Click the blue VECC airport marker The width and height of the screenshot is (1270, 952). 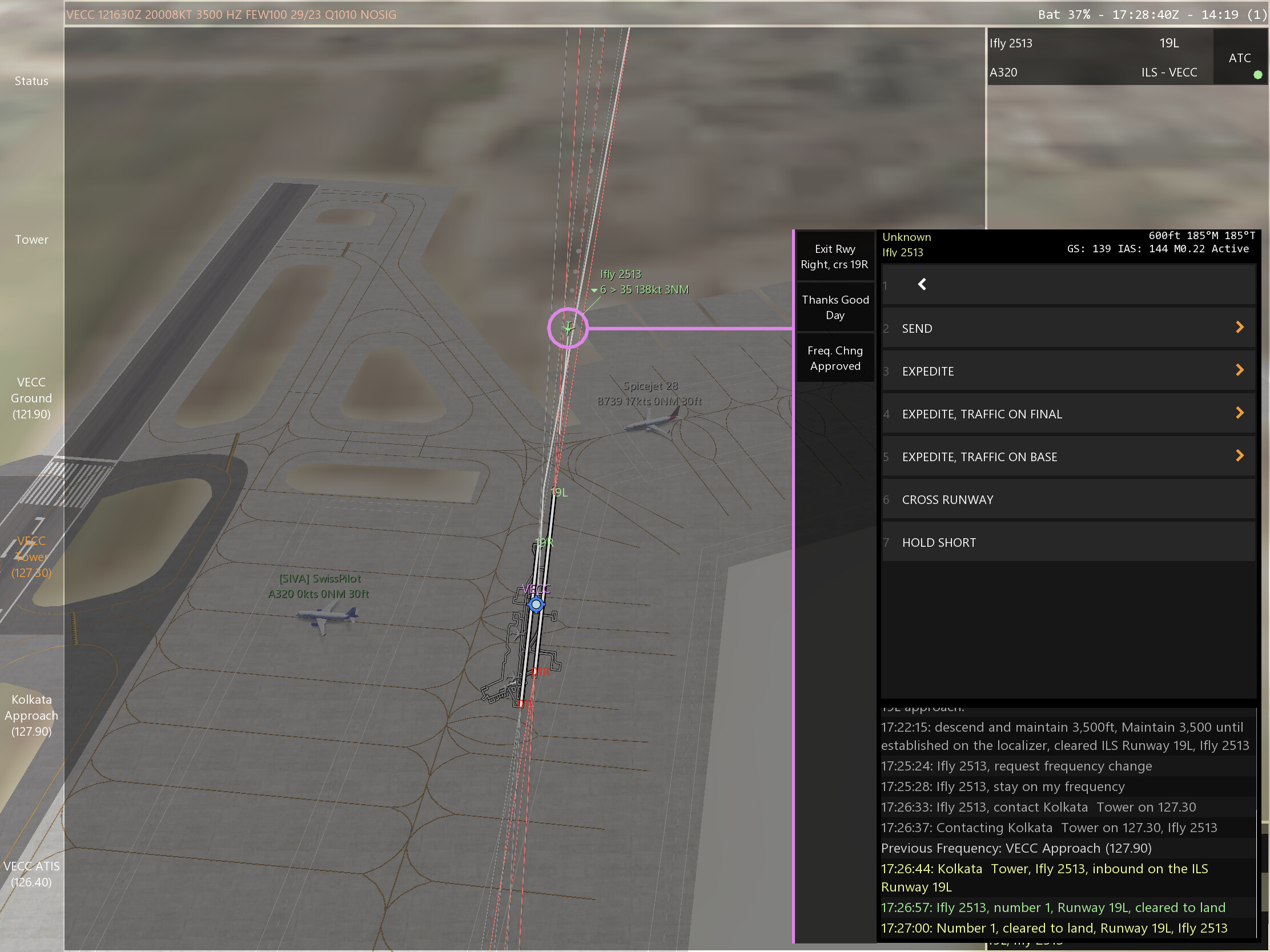(x=536, y=604)
